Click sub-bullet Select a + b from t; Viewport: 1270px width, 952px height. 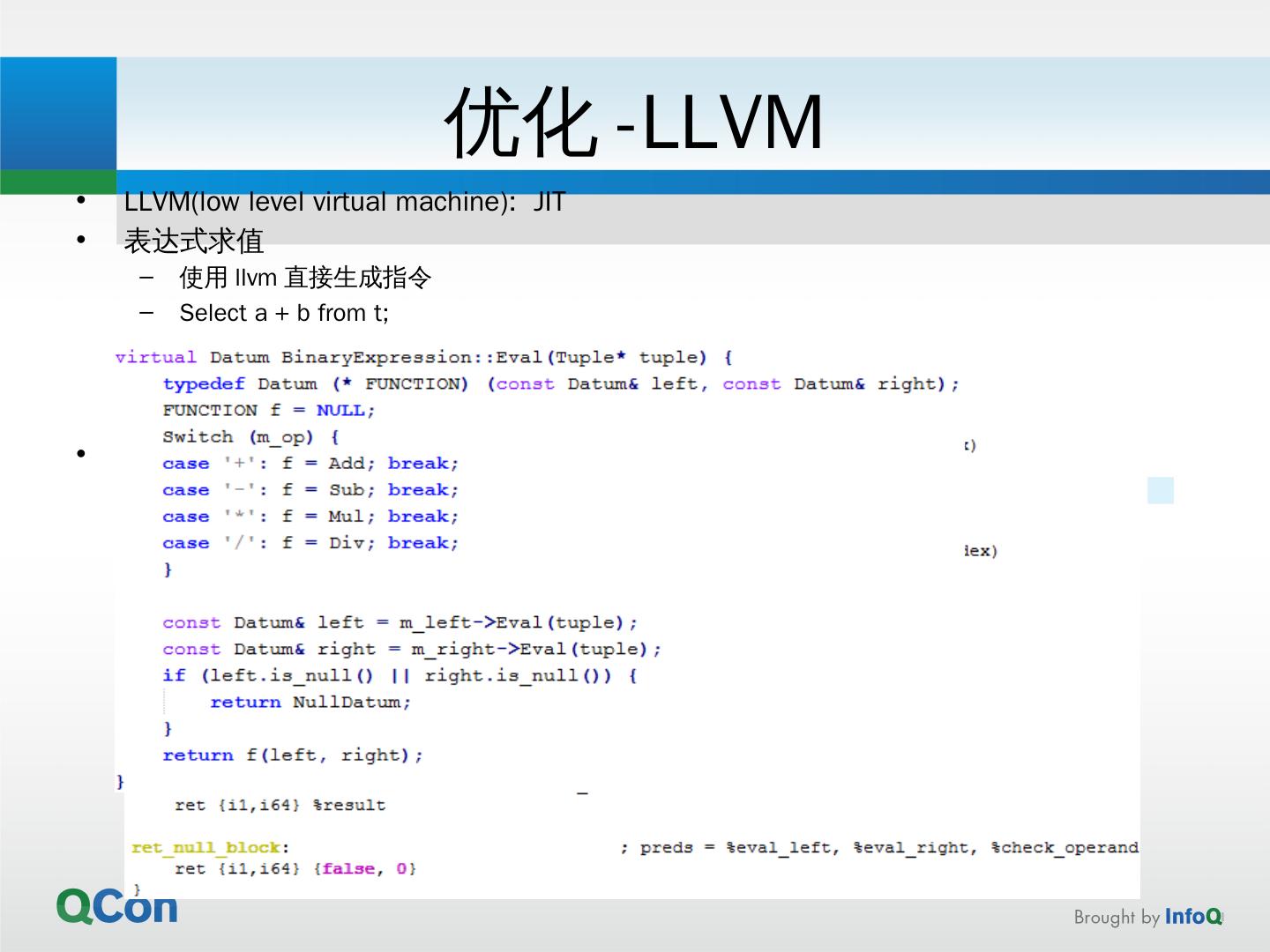(284, 313)
